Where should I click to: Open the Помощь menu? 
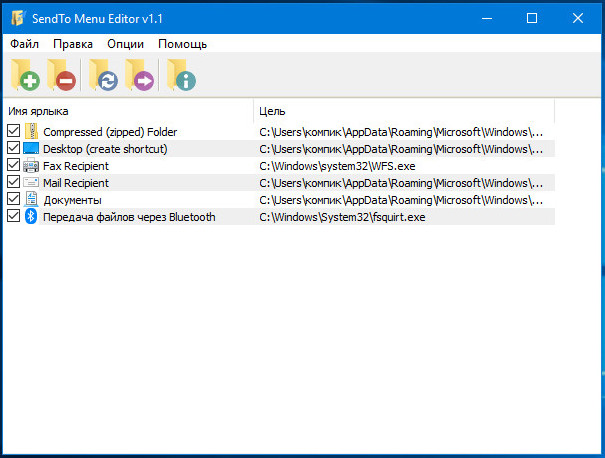click(183, 44)
